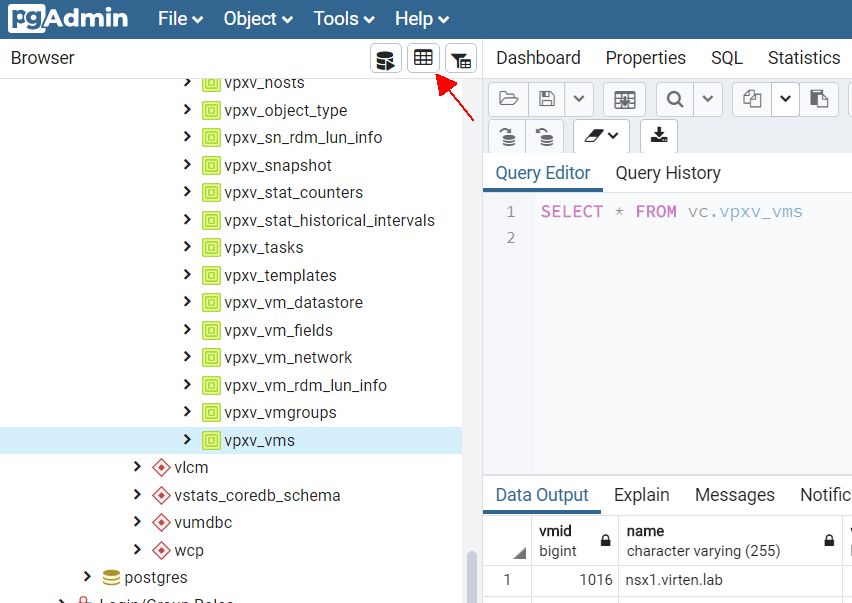Select the Query Editor tab

click(543, 173)
